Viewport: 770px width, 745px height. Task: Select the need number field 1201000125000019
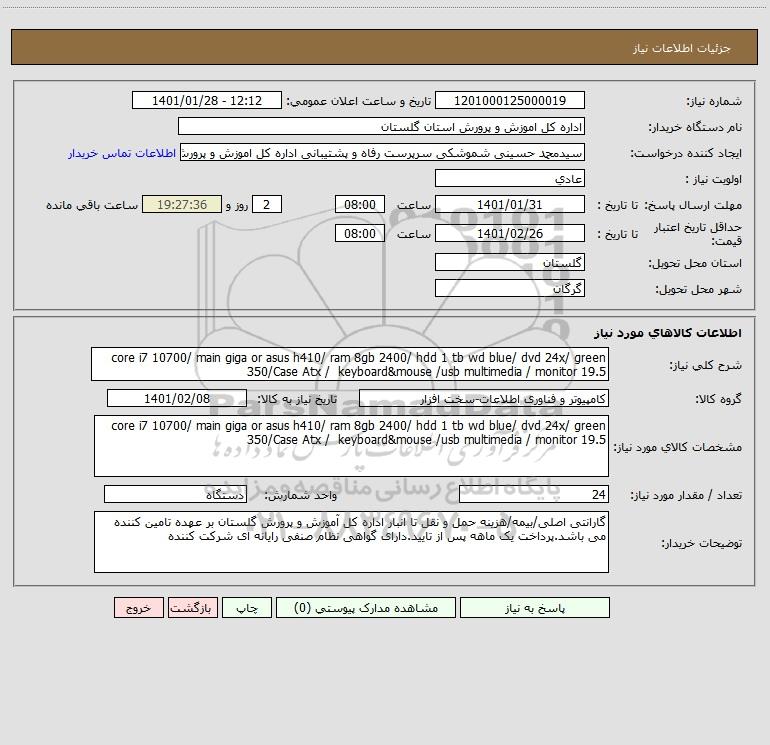pos(510,100)
